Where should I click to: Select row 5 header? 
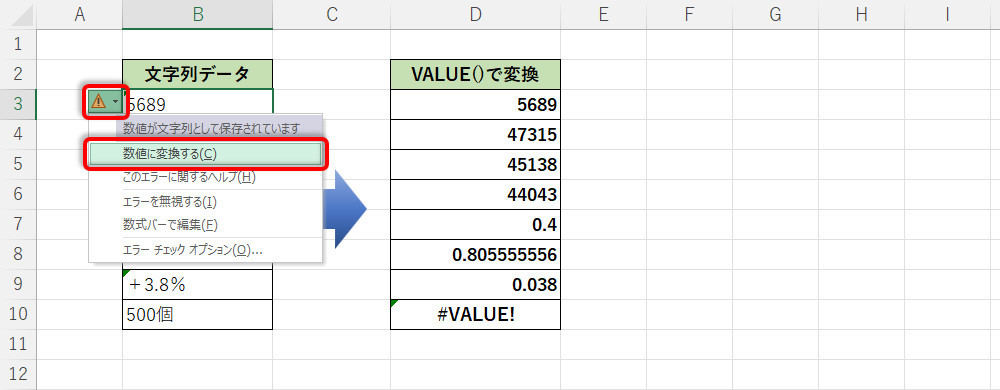click(18, 164)
